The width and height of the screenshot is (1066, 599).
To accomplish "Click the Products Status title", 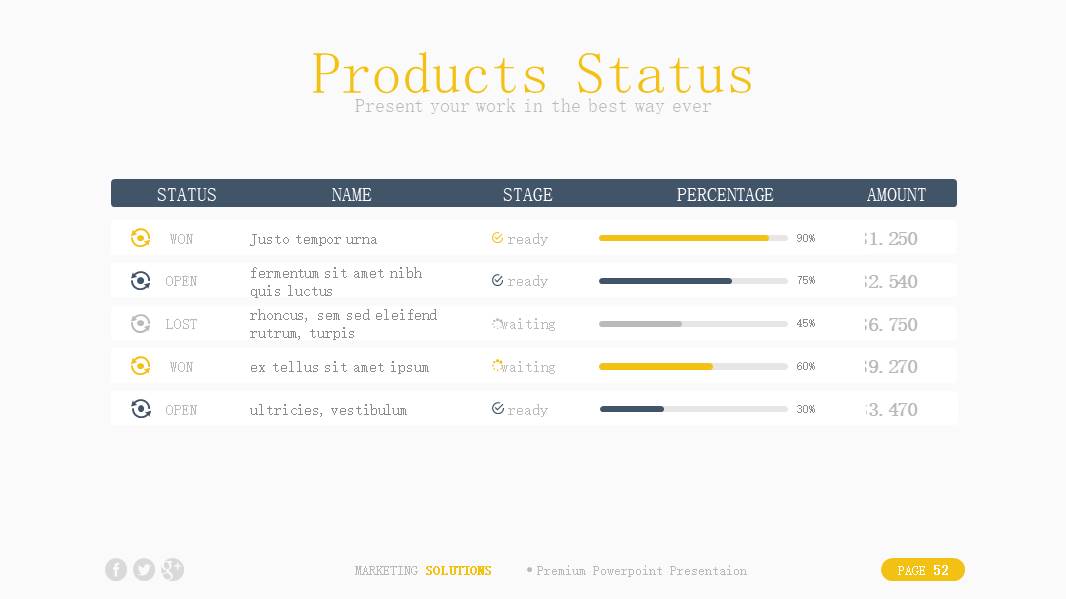I will 533,74.
